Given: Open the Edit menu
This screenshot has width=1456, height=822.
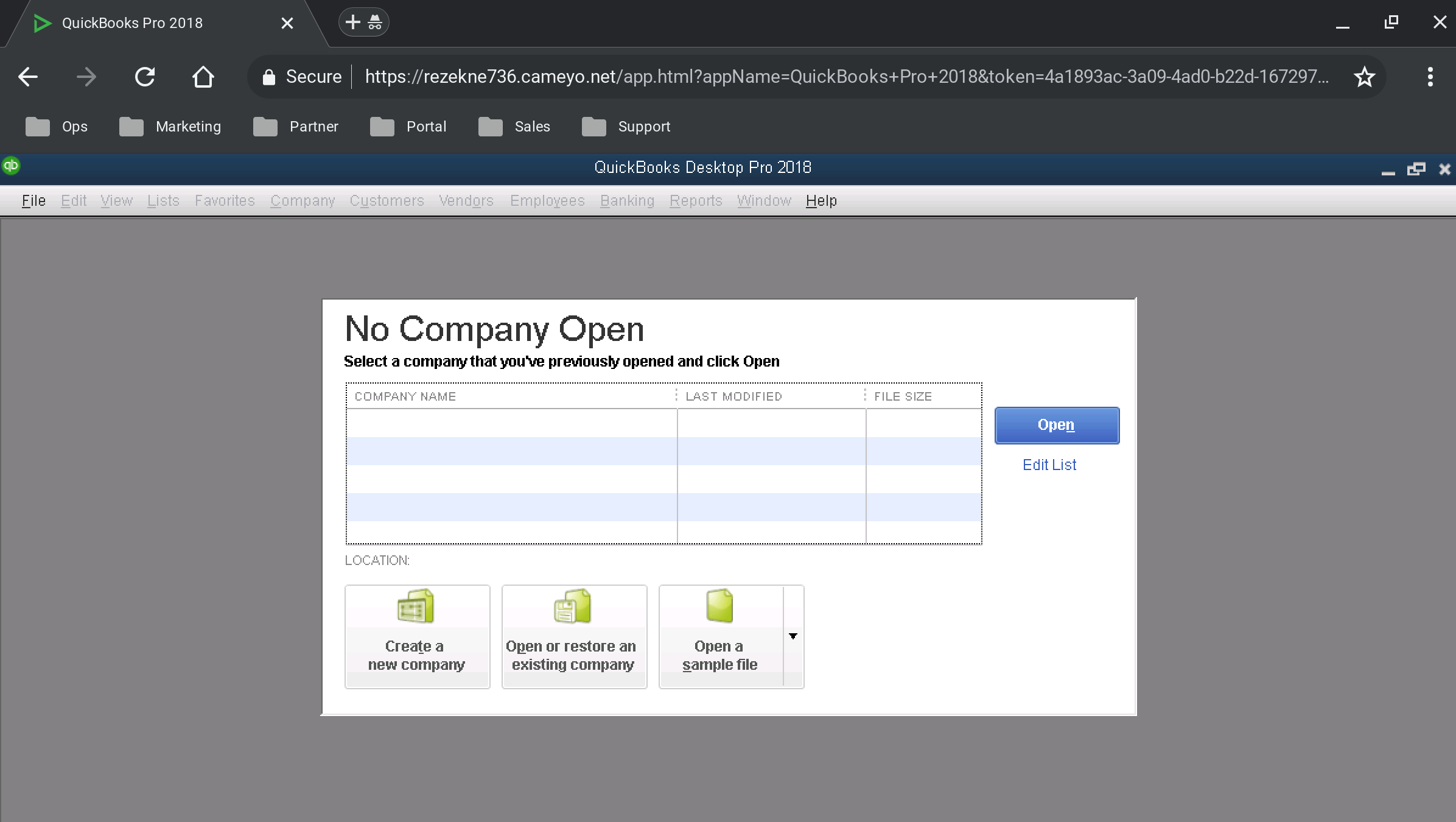Looking at the screenshot, I should [74, 200].
